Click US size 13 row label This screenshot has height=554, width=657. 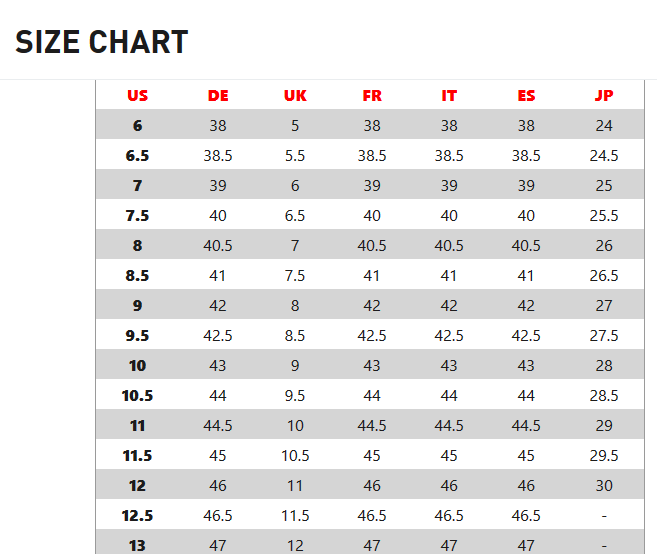tap(137, 545)
